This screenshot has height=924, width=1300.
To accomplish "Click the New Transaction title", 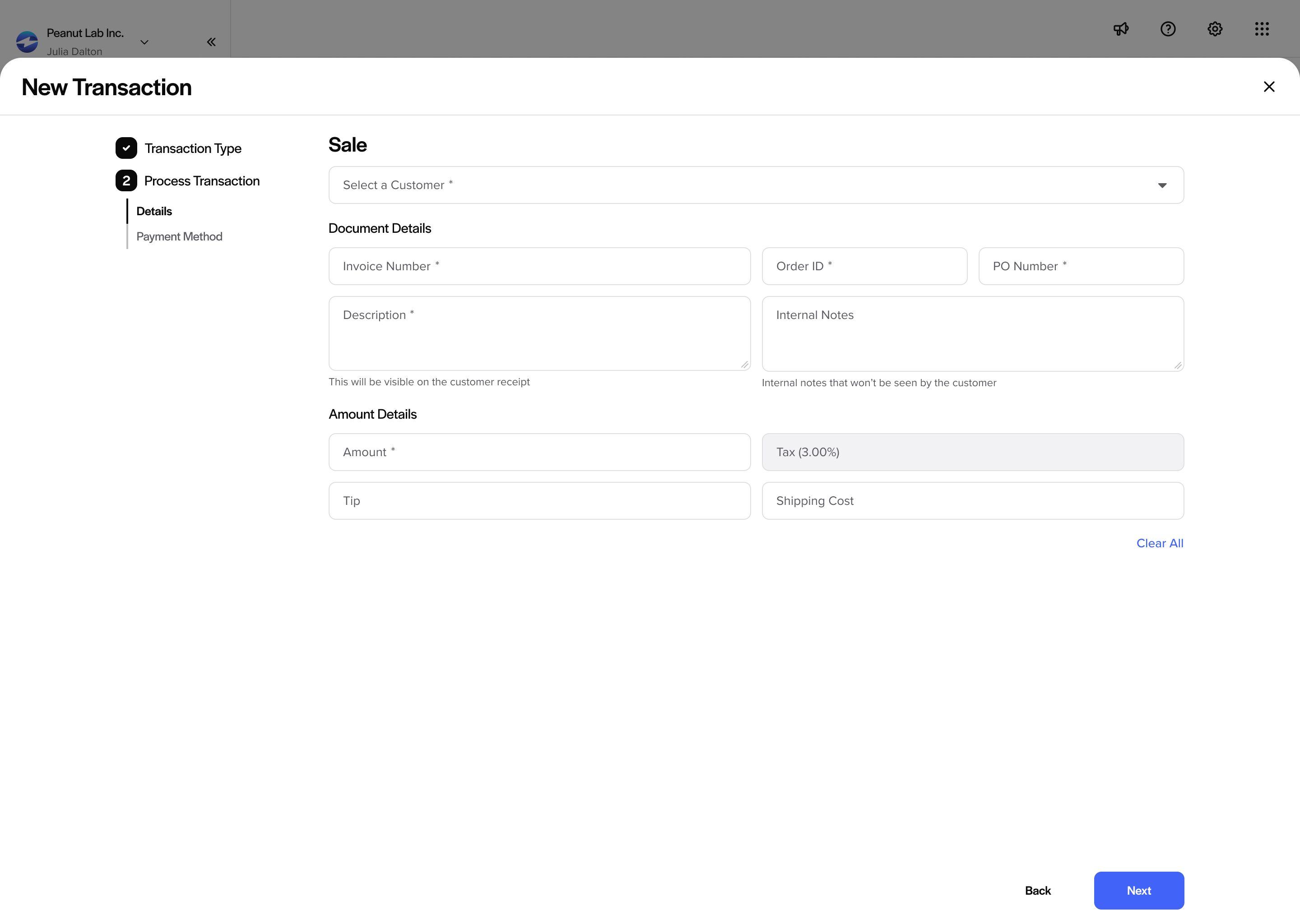I will click(107, 88).
